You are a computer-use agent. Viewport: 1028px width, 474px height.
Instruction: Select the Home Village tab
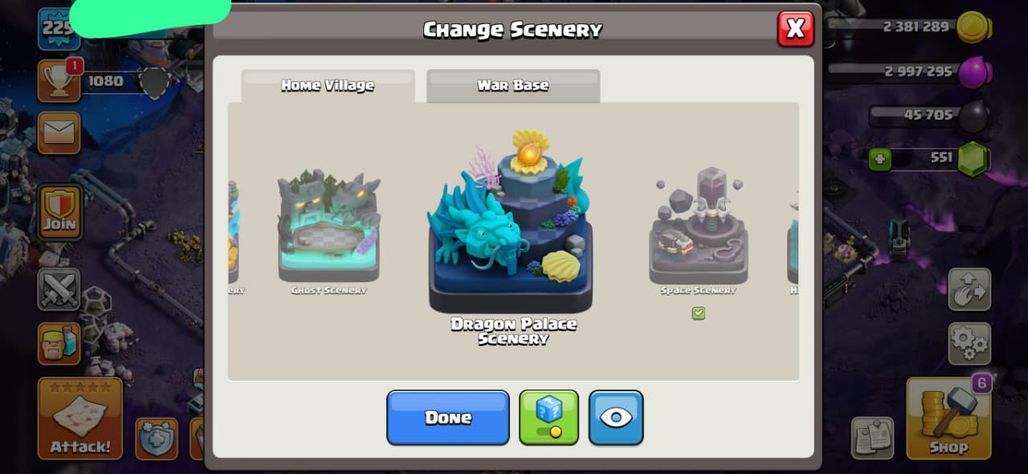pyautogui.click(x=328, y=86)
